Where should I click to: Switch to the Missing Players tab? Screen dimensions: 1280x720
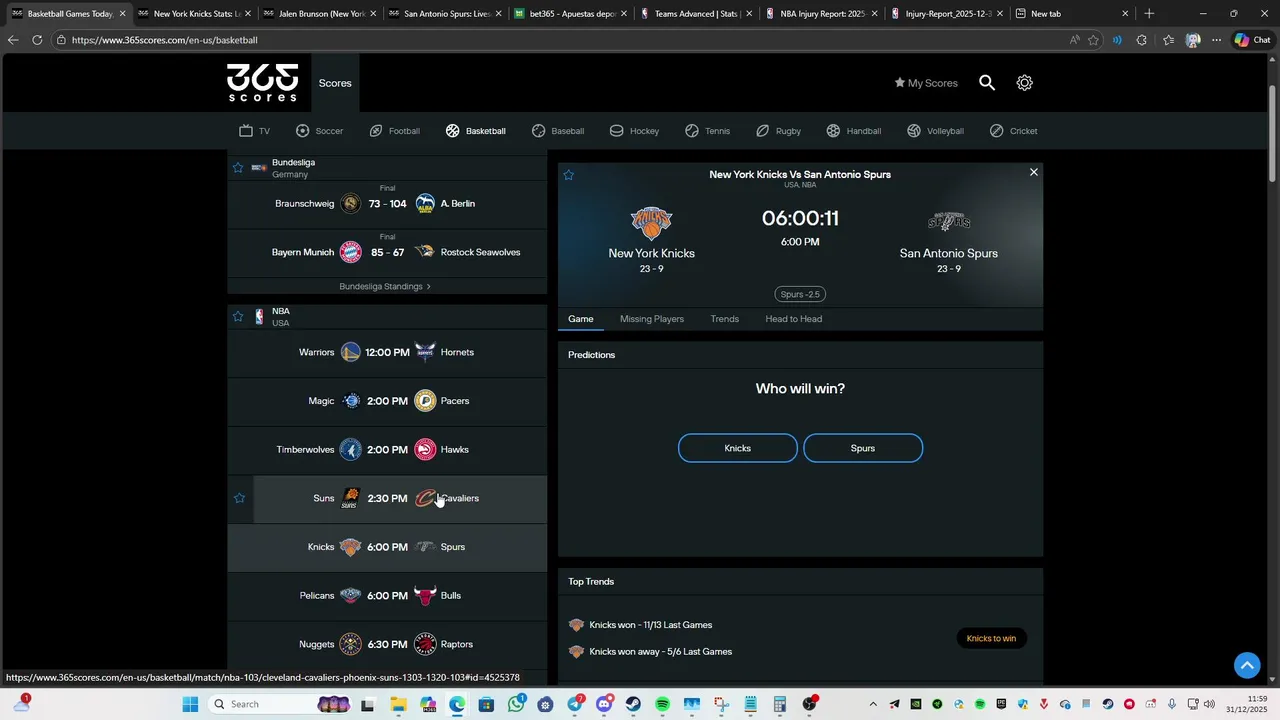click(x=652, y=319)
